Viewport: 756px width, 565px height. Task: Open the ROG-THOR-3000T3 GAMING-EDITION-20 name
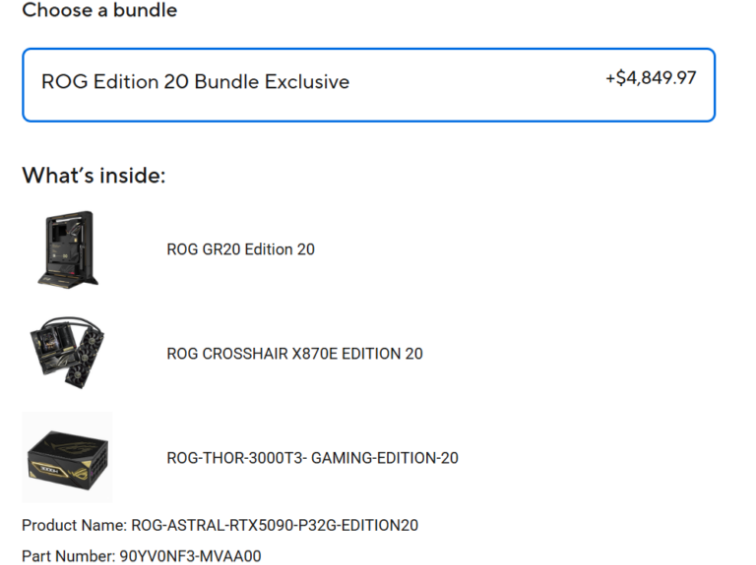[312, 457]
